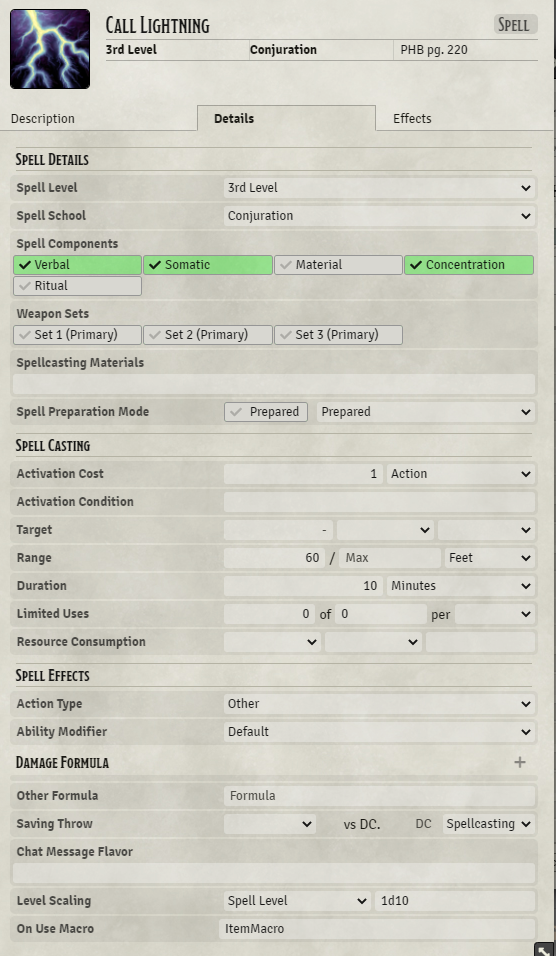Open the Level Scaling mode dropdown

coord(297,901)
